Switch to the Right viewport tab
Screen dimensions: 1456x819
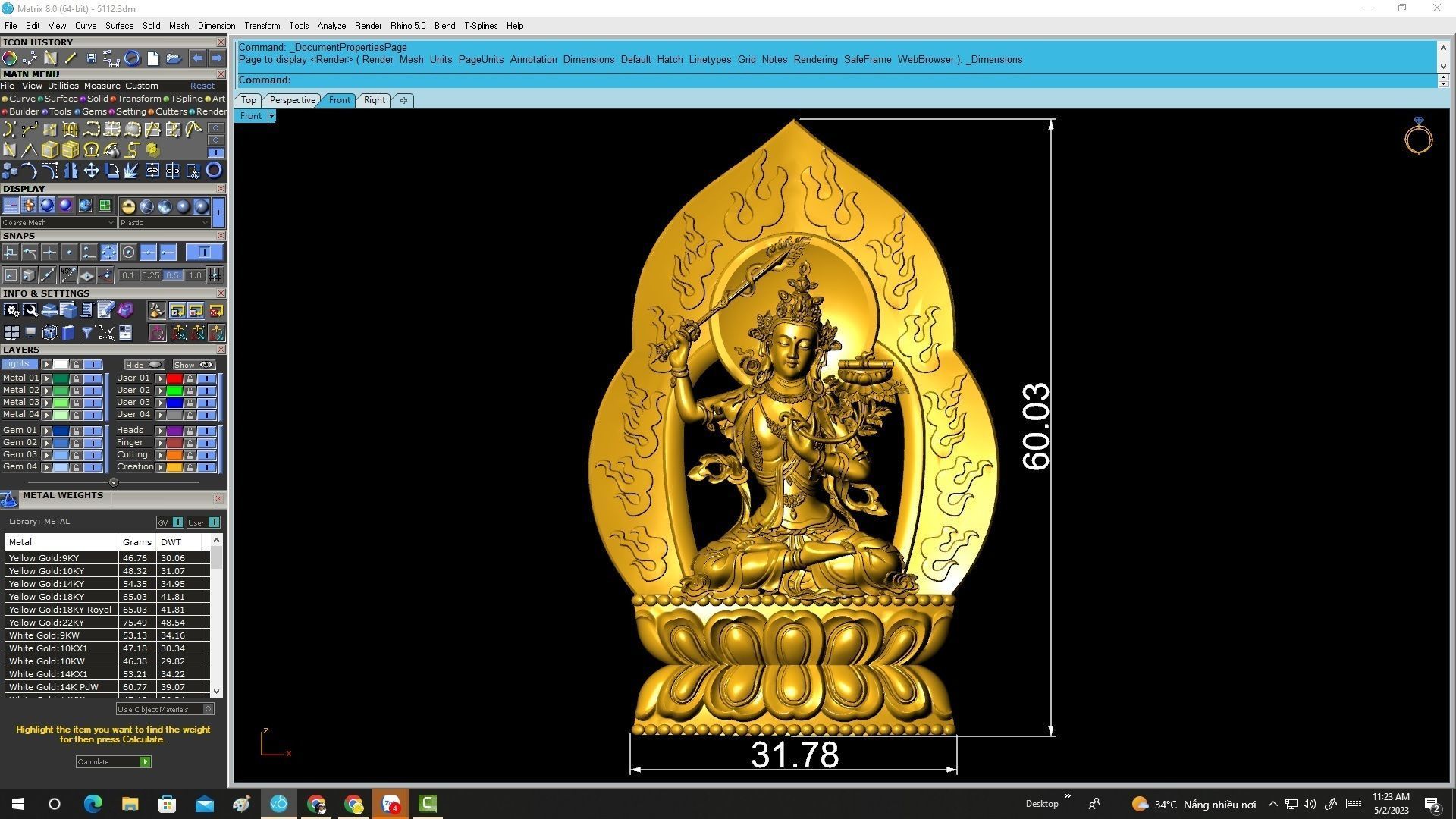(374, 100)
